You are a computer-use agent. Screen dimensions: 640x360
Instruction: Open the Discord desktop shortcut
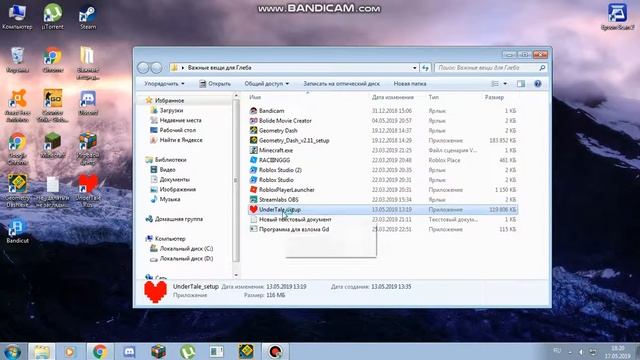88,103
